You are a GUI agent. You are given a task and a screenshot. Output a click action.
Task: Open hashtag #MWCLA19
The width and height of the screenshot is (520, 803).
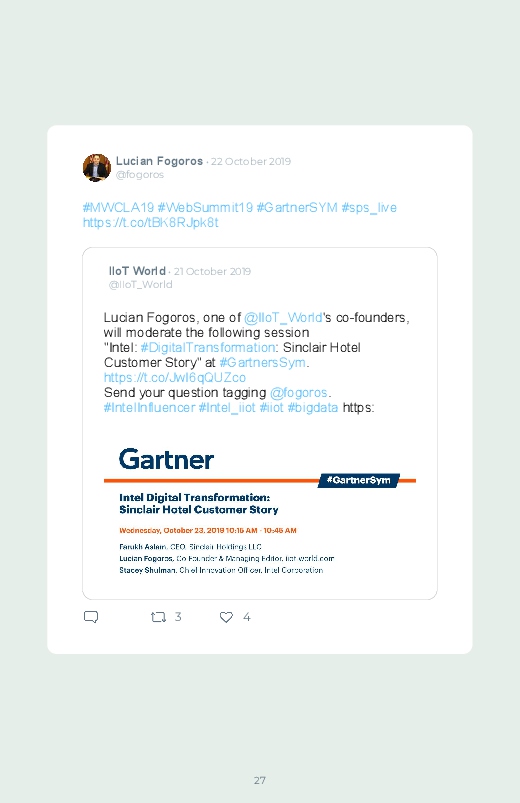[x=118, y=207]
